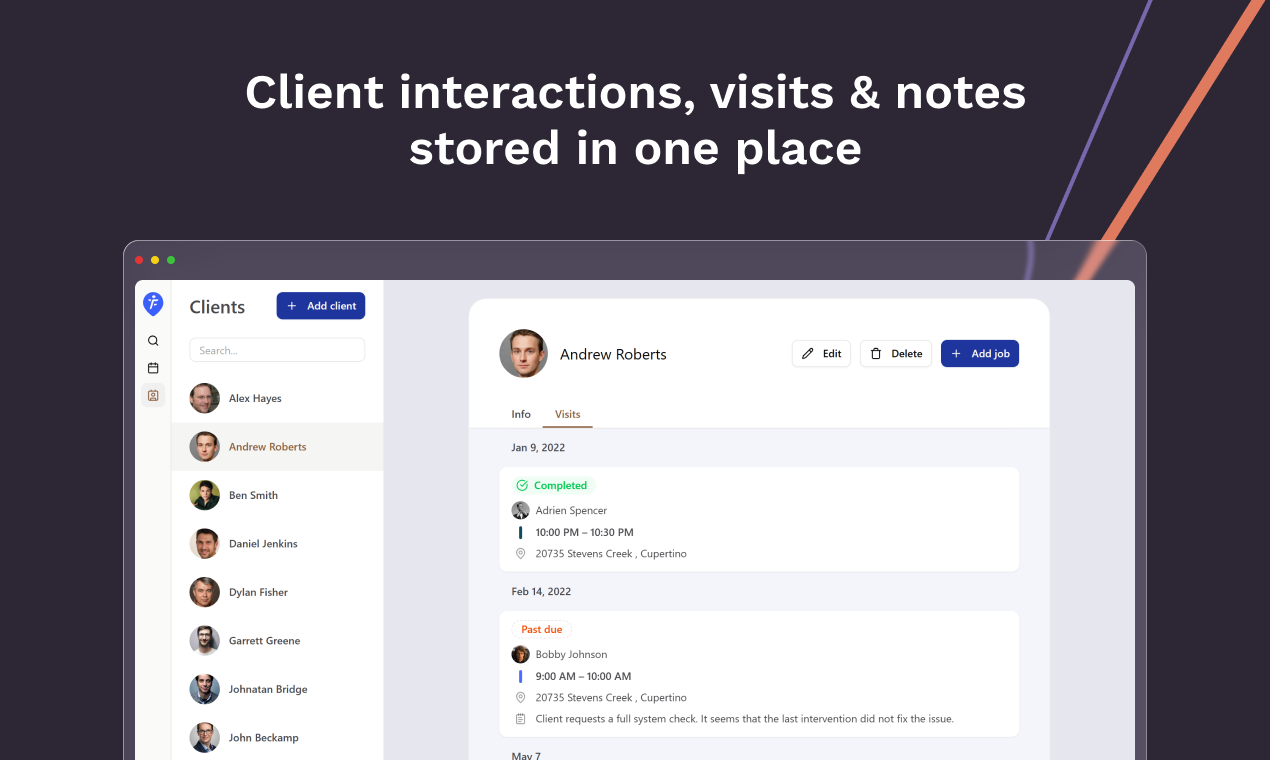Click technician Adrien Spencer
Screen dimensions: 1270x760
click(x=571, y=511)
